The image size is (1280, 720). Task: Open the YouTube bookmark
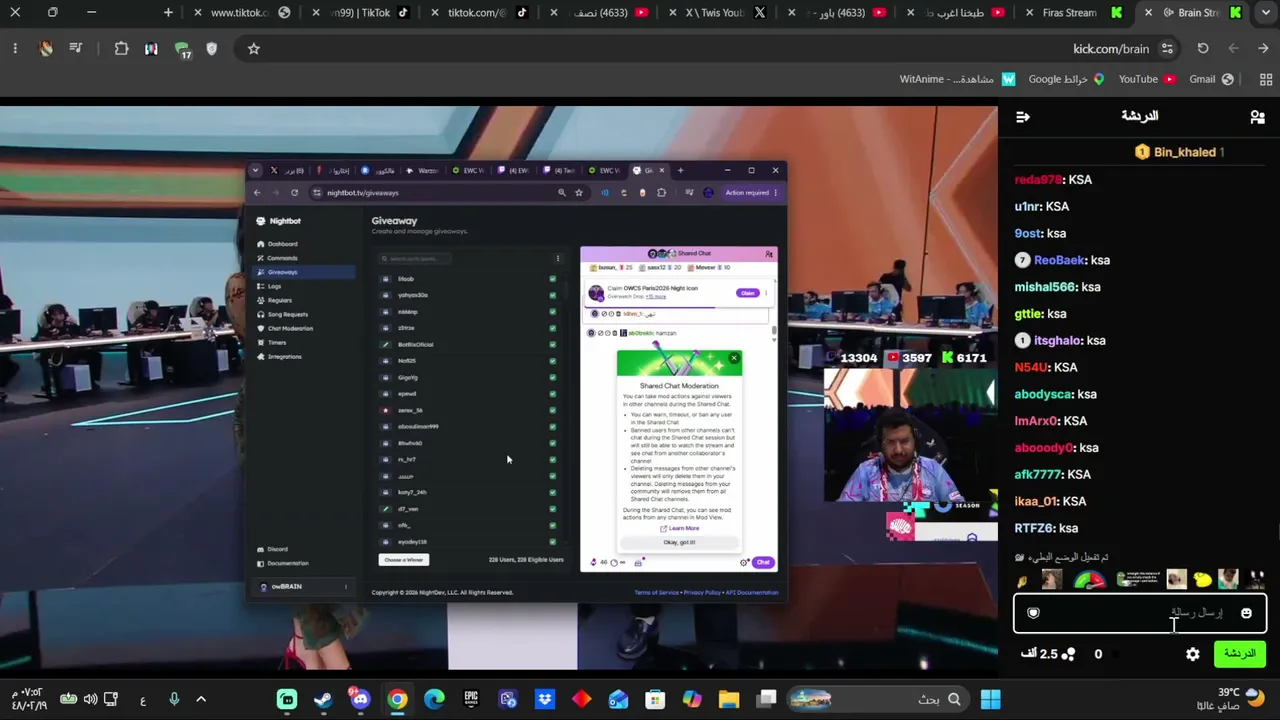[1147, 79]
